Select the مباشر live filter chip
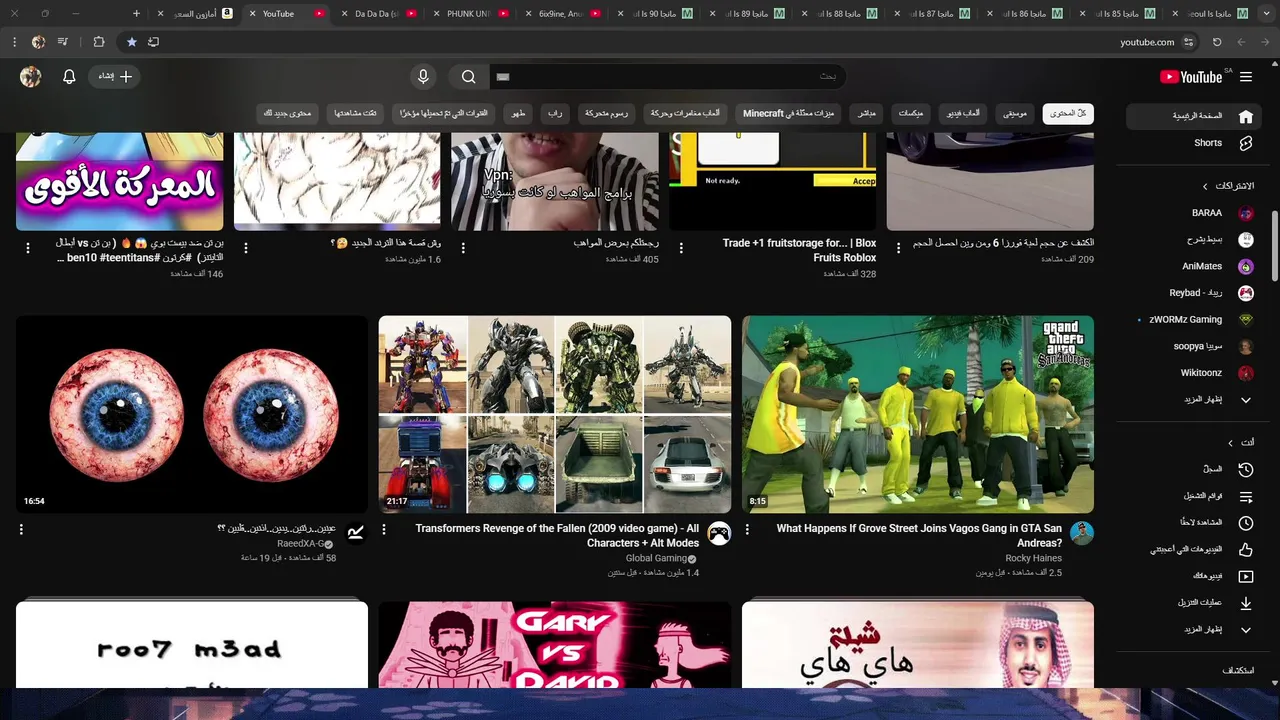The width and height of the screenshot is (1280, 720). coord(867,114)
